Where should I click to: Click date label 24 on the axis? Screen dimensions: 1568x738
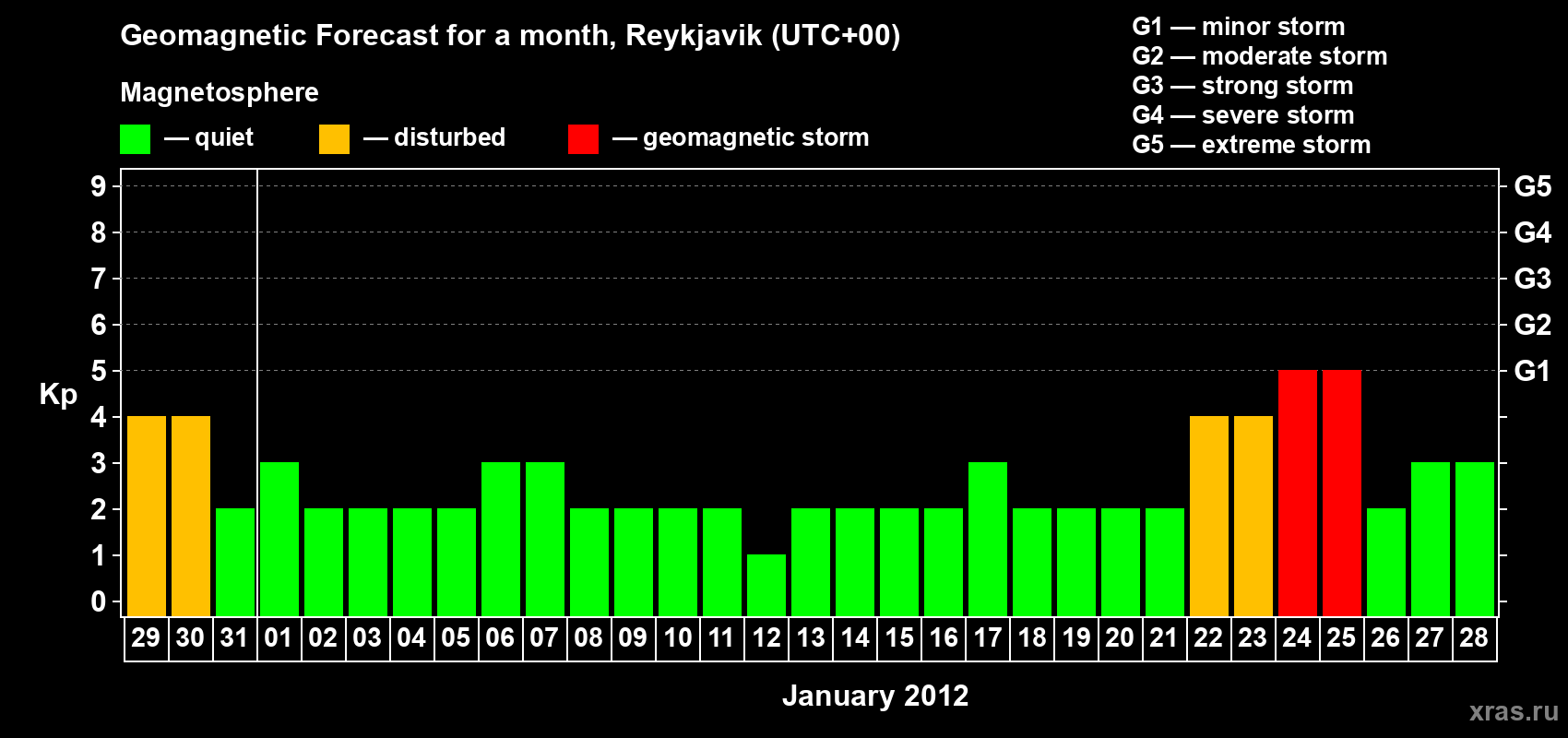(x=1297, y=637)
